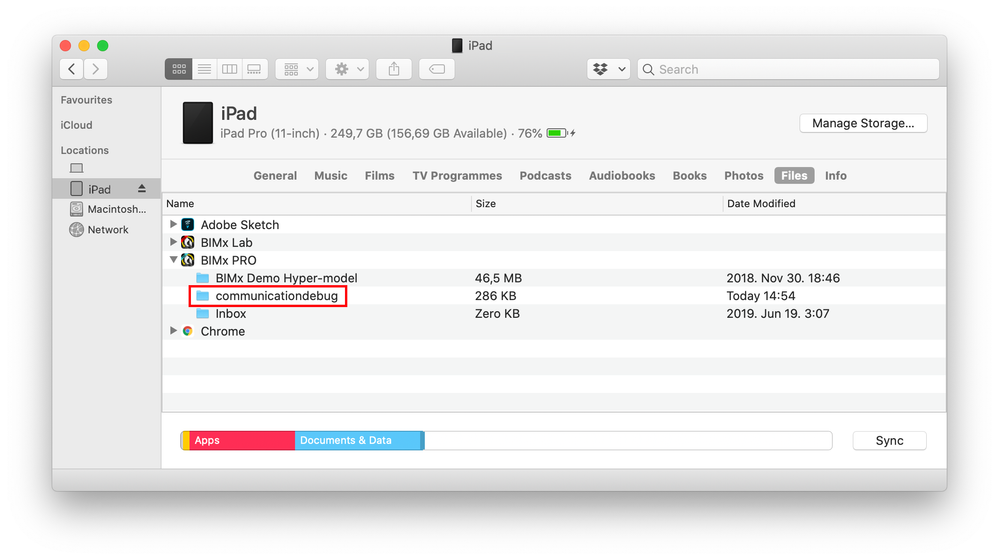This screenshot has width=999, height=560.
Task: Collapse the BIMx PRO disclosure triangle
Action: pos(173,260)
